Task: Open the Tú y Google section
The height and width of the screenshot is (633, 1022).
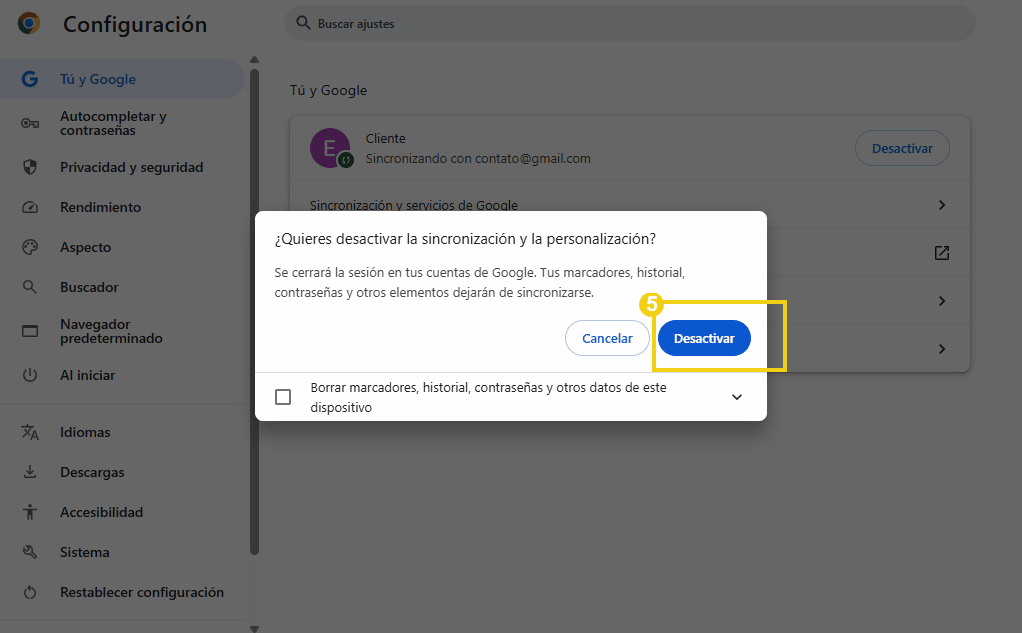Action: point(98,79)
